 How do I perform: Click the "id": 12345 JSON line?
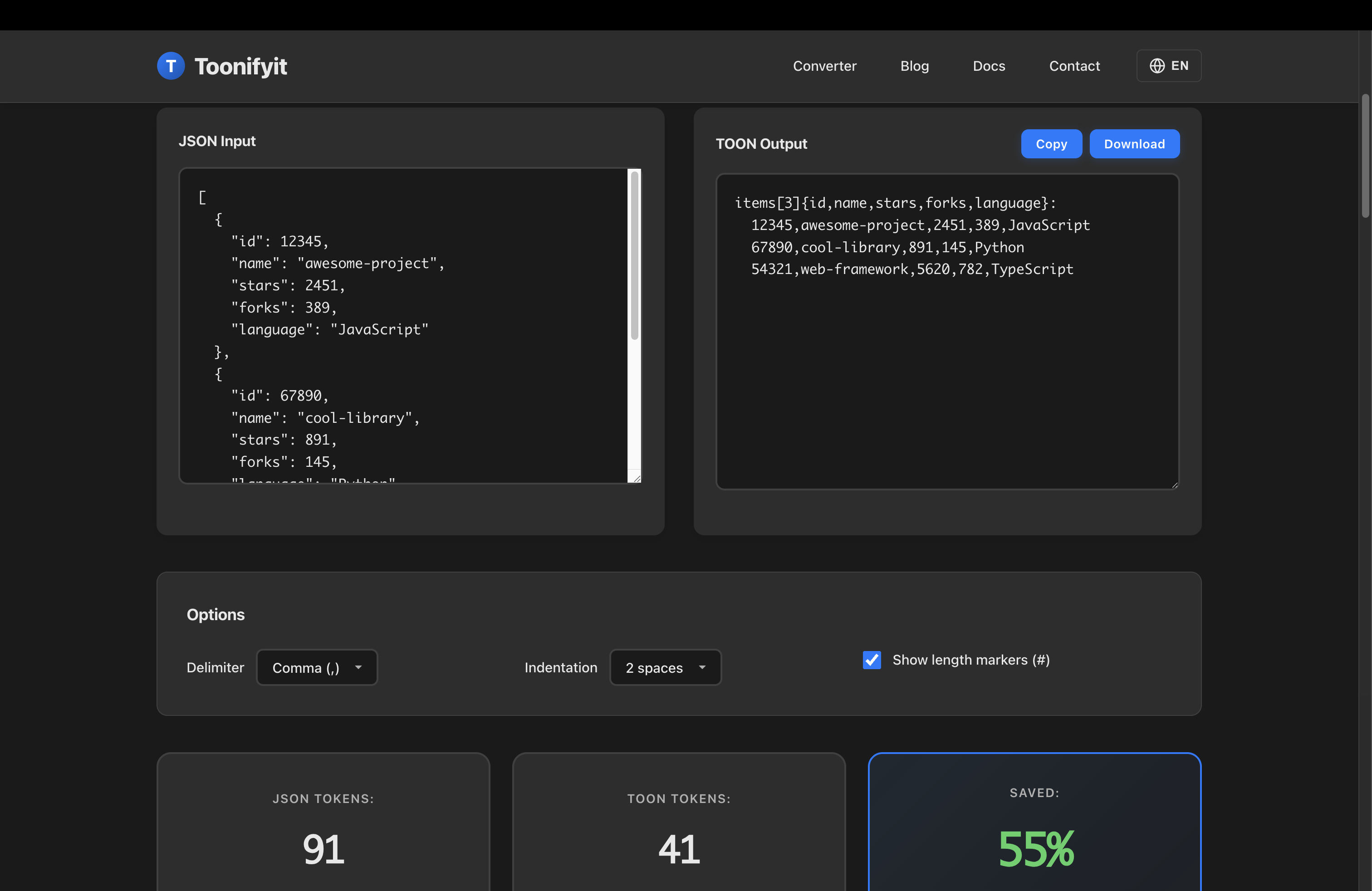279,241
